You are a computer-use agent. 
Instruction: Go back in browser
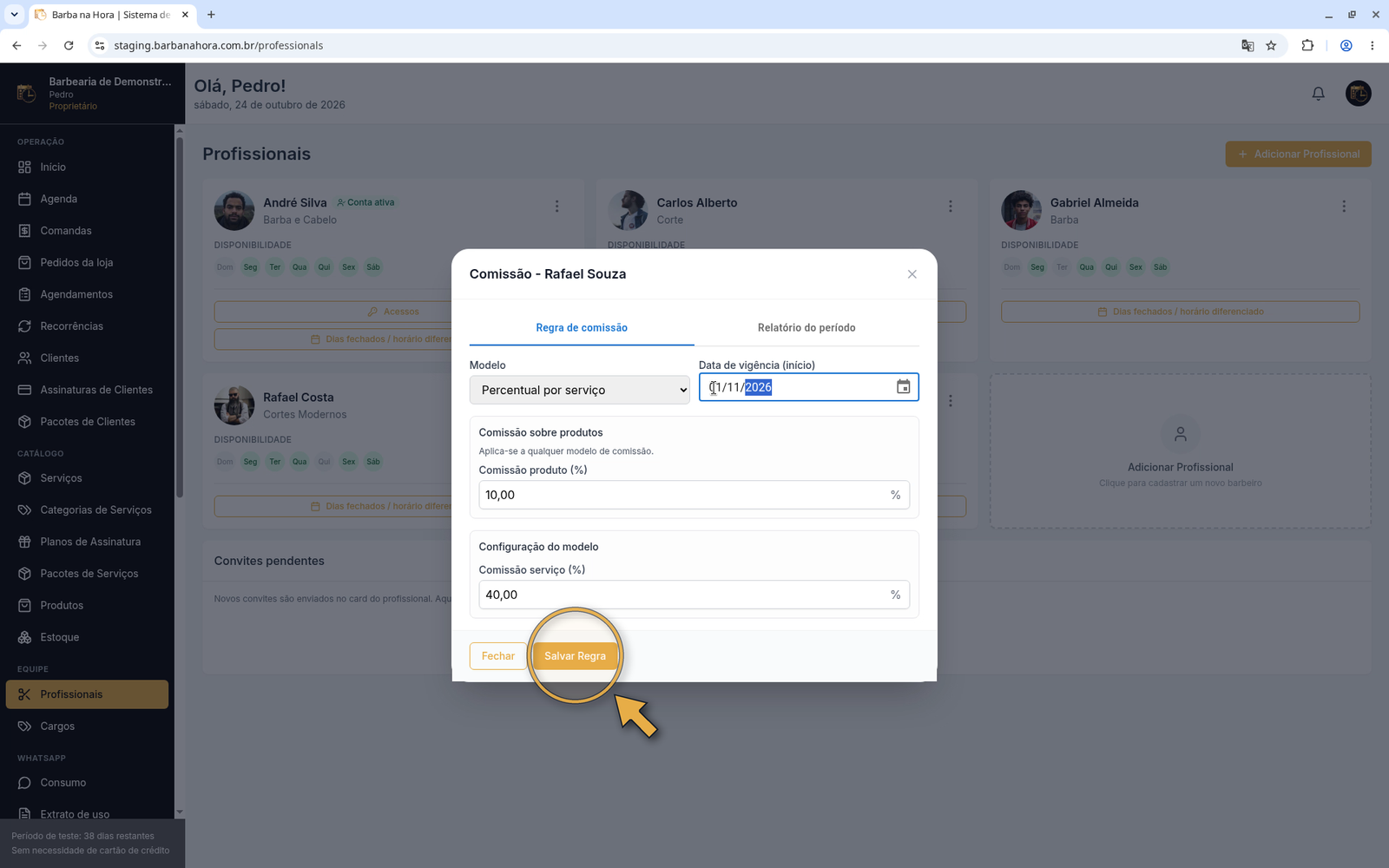(16, 45)
